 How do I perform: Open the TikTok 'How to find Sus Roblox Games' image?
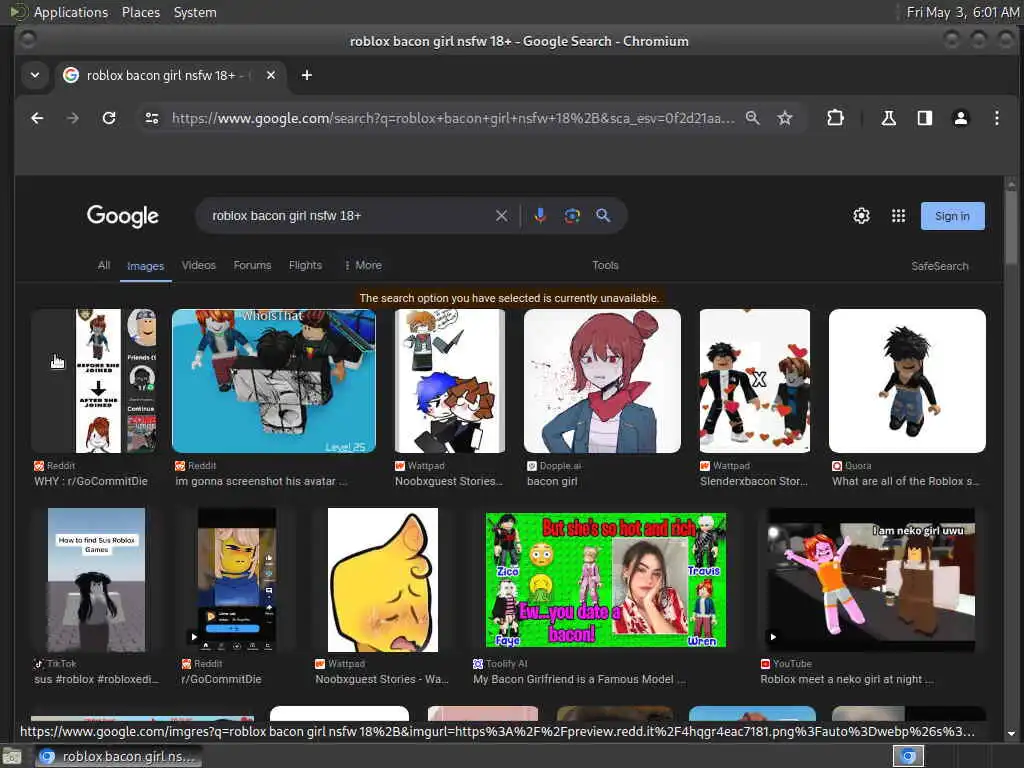[97, 580]
